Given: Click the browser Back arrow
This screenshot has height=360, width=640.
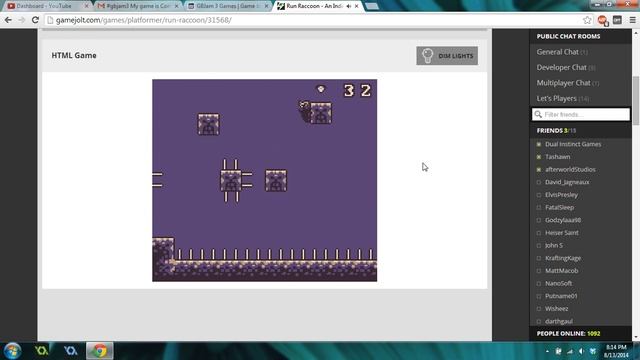Looking at the screenshot, I should 8,20.
